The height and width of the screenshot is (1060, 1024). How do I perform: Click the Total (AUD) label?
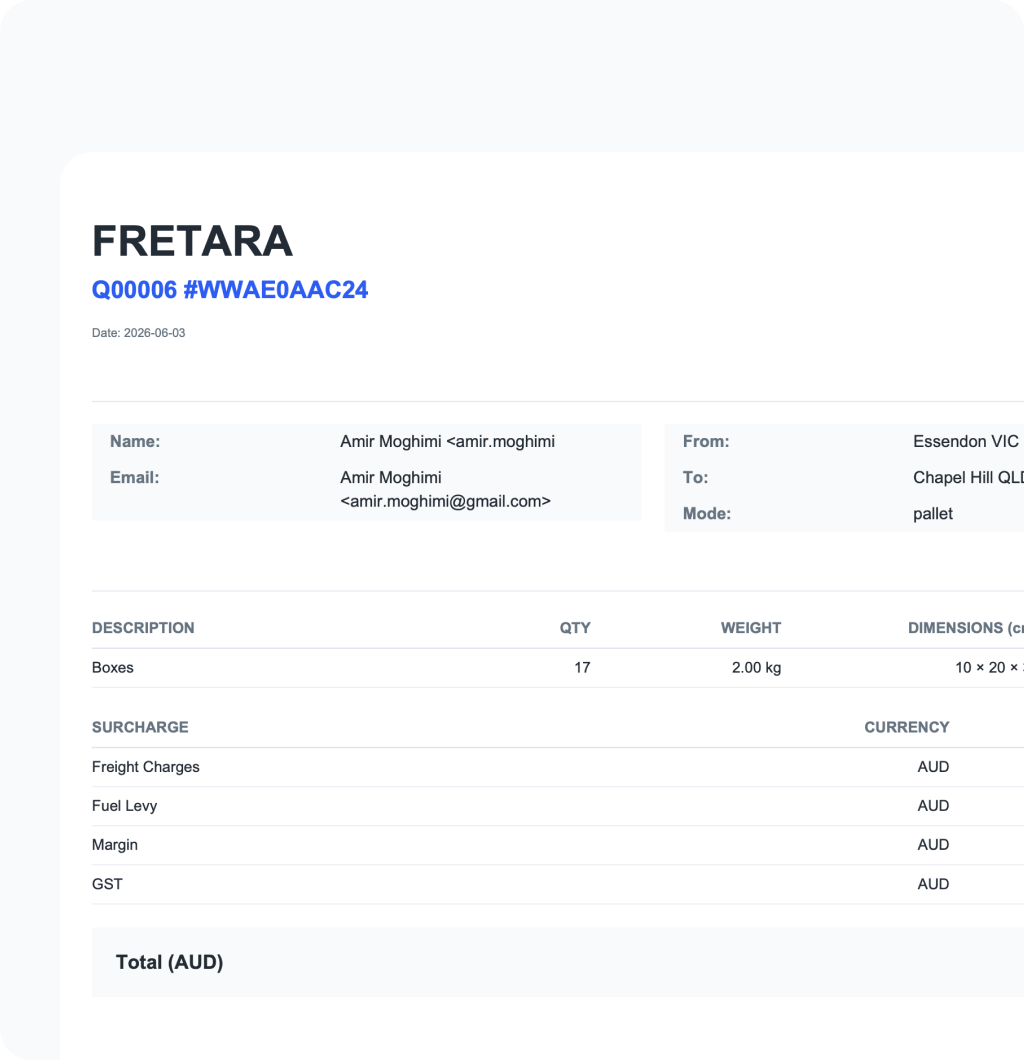[170, 963]
